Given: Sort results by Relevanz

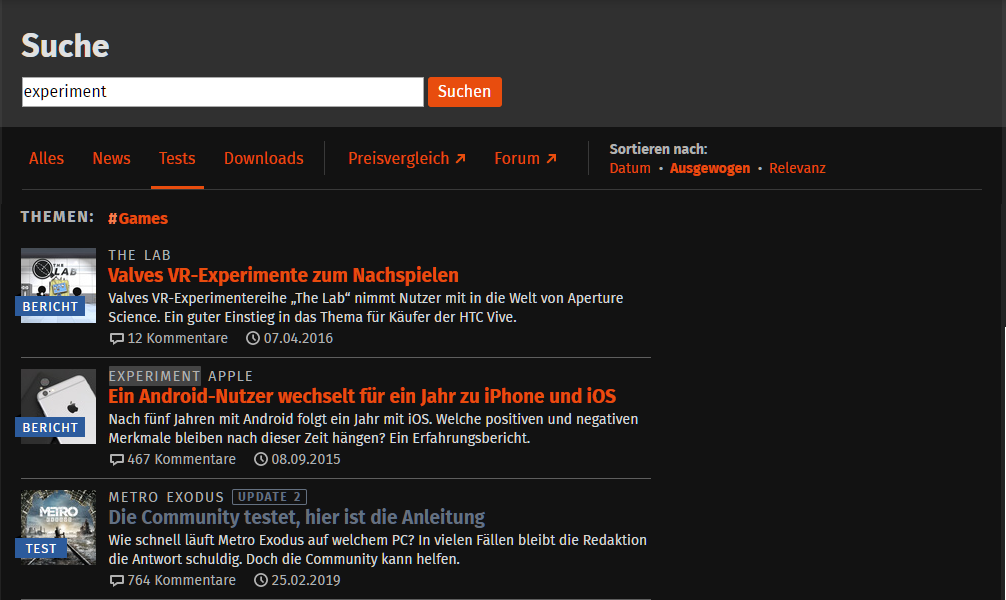Looking at the screenshot, I should [x=797, y=168].
